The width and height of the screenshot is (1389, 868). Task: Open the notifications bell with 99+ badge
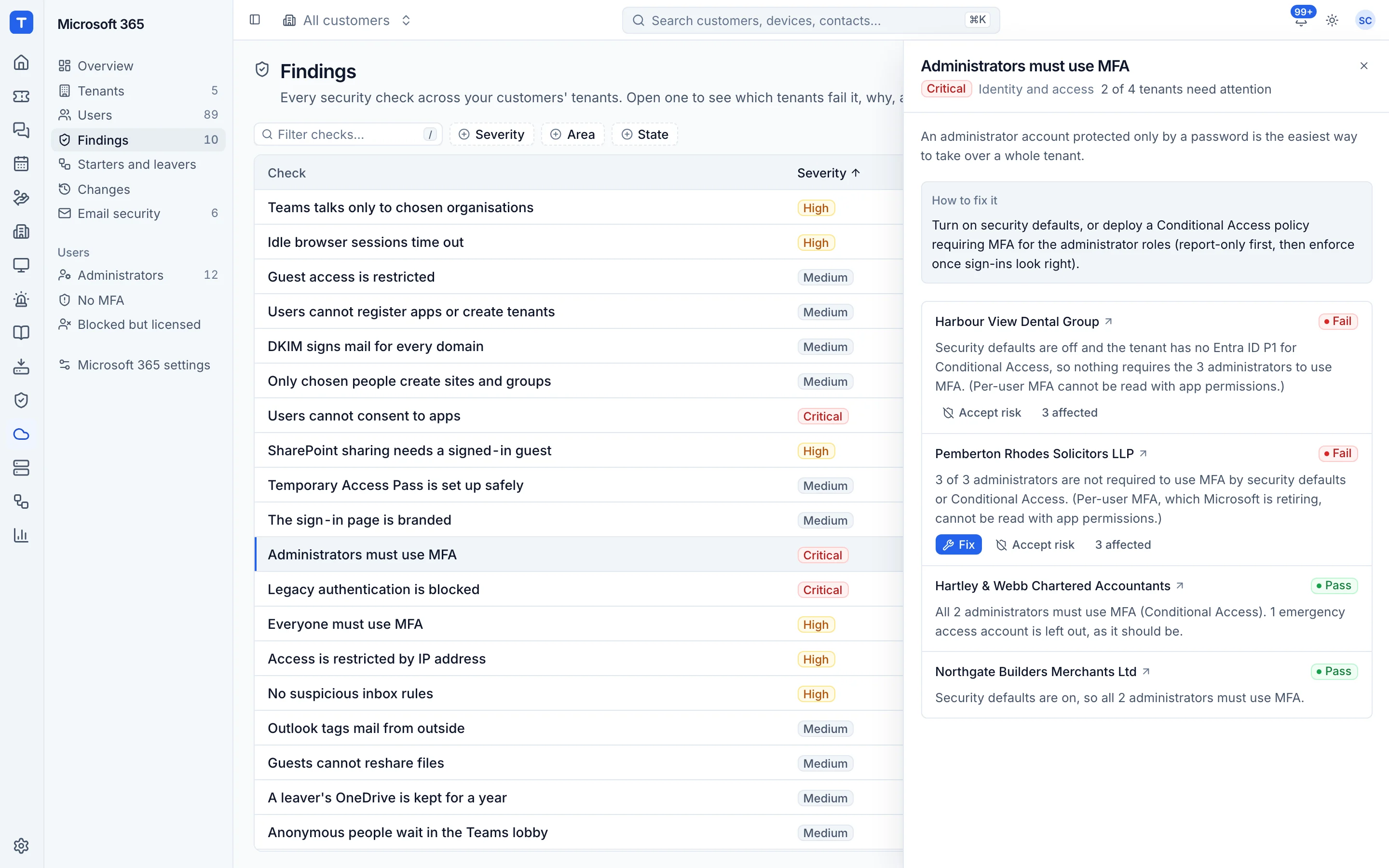click(x=1301, y=20)
